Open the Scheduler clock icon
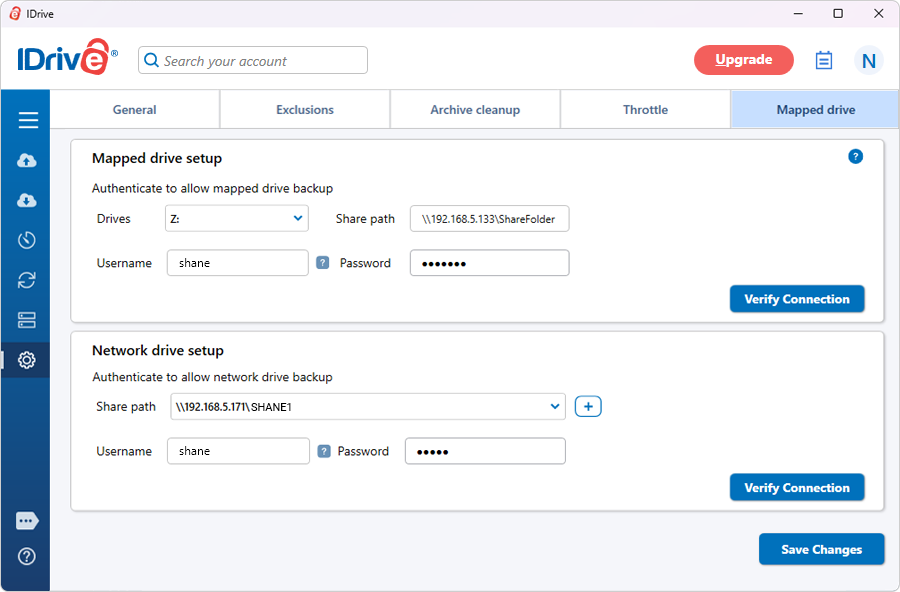Screen dimensions: 900x592 [27, 240]
